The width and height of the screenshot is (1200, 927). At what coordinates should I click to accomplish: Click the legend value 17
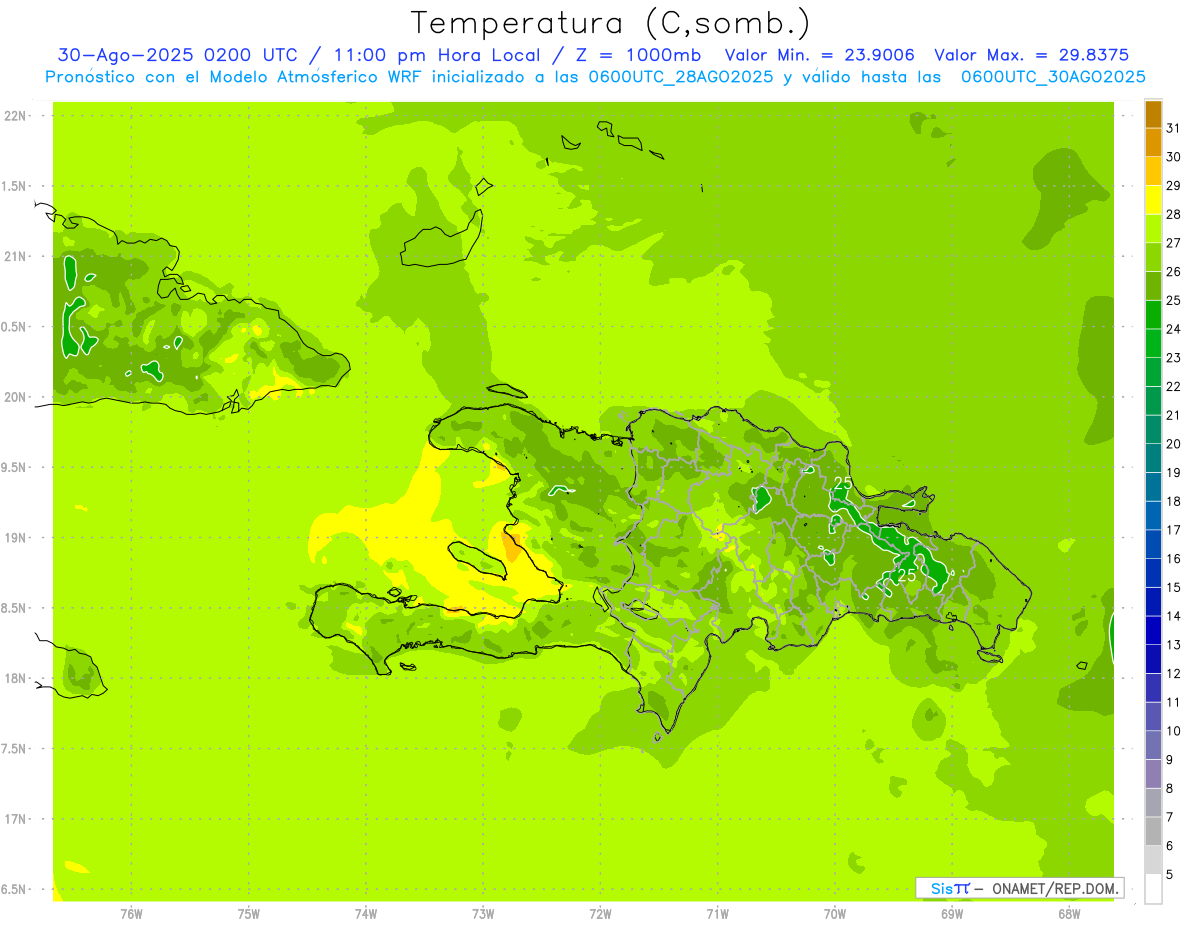[x=1173, y=530]
